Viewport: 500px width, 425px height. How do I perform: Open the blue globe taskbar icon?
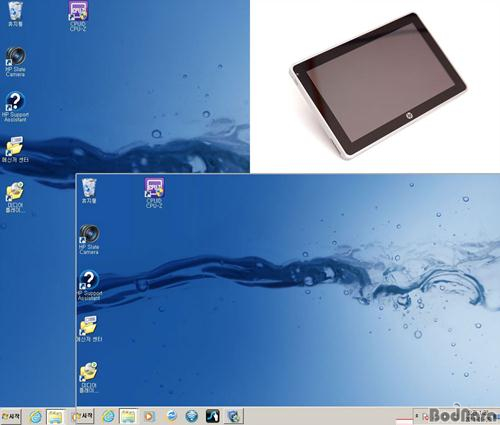(x=192, y=416)
